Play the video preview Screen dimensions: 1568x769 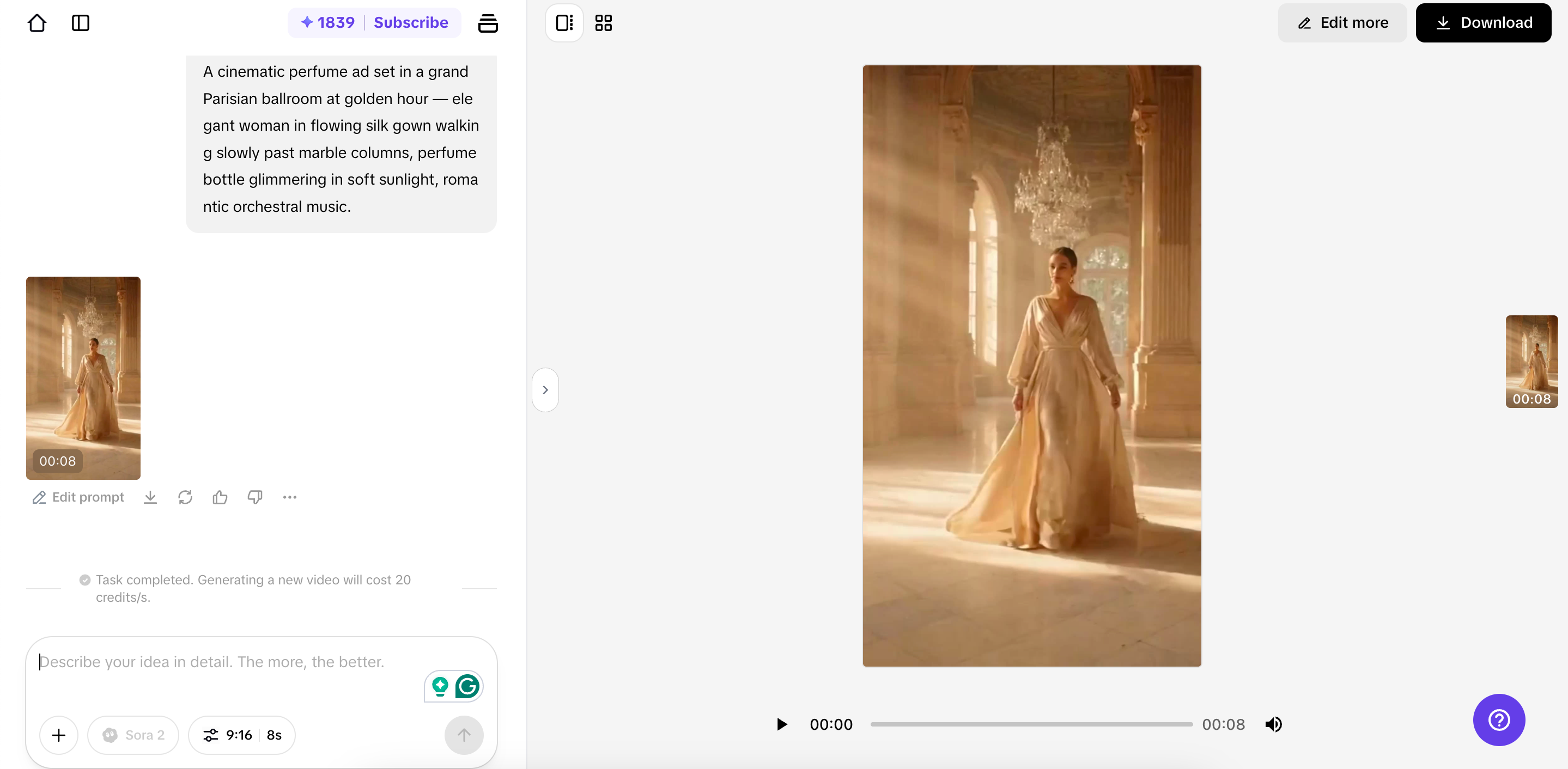[x=782, y=724]
